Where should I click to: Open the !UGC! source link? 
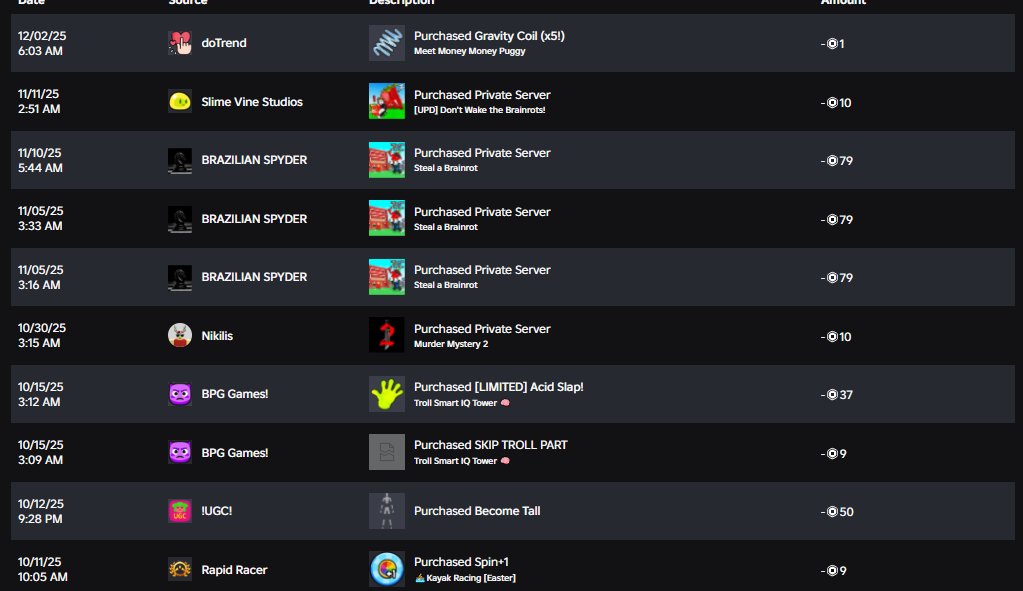tap(217, 511)
